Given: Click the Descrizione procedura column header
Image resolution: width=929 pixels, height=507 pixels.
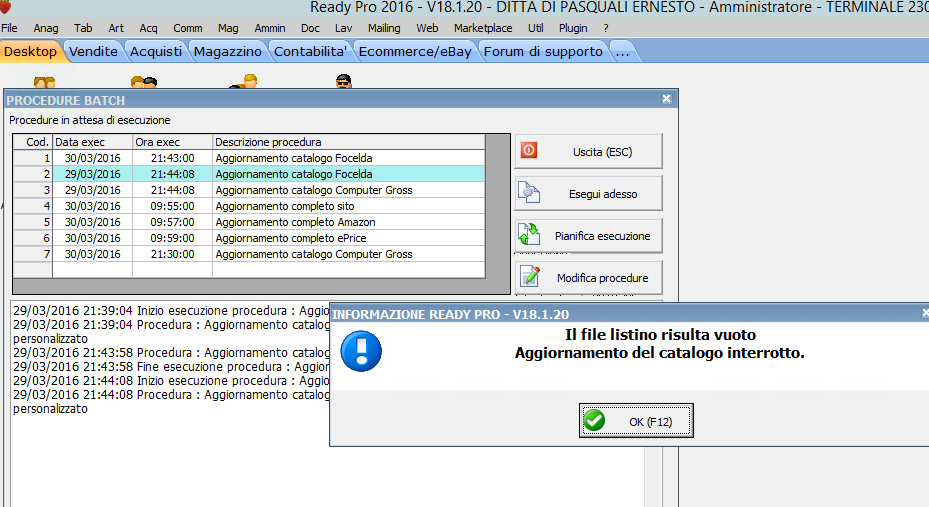Looking at the screenshot, I should click(x=348, y=142).
